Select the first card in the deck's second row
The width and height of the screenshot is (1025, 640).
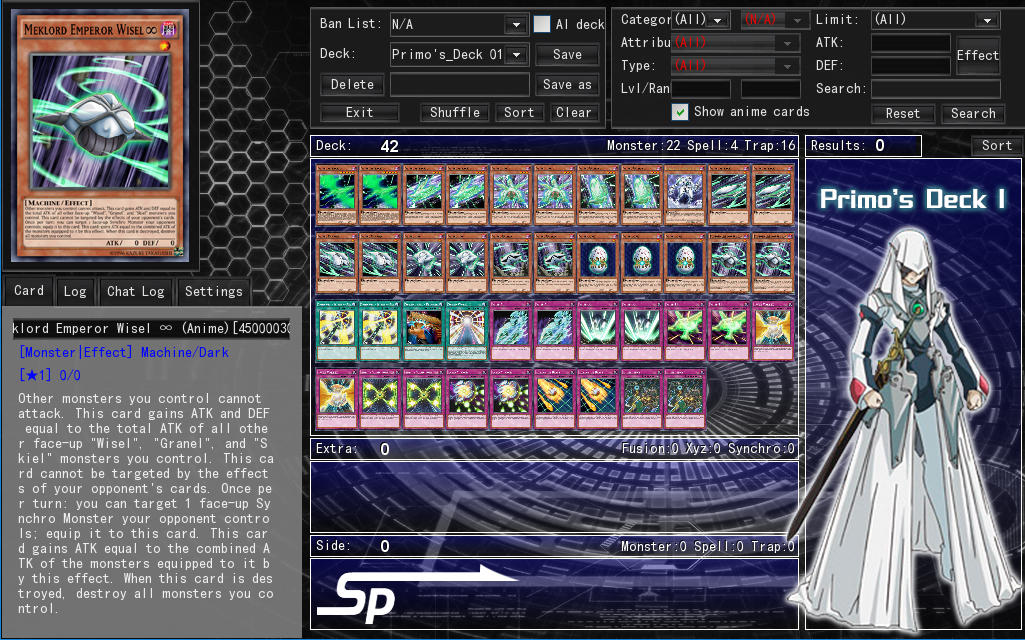point(337,262)
